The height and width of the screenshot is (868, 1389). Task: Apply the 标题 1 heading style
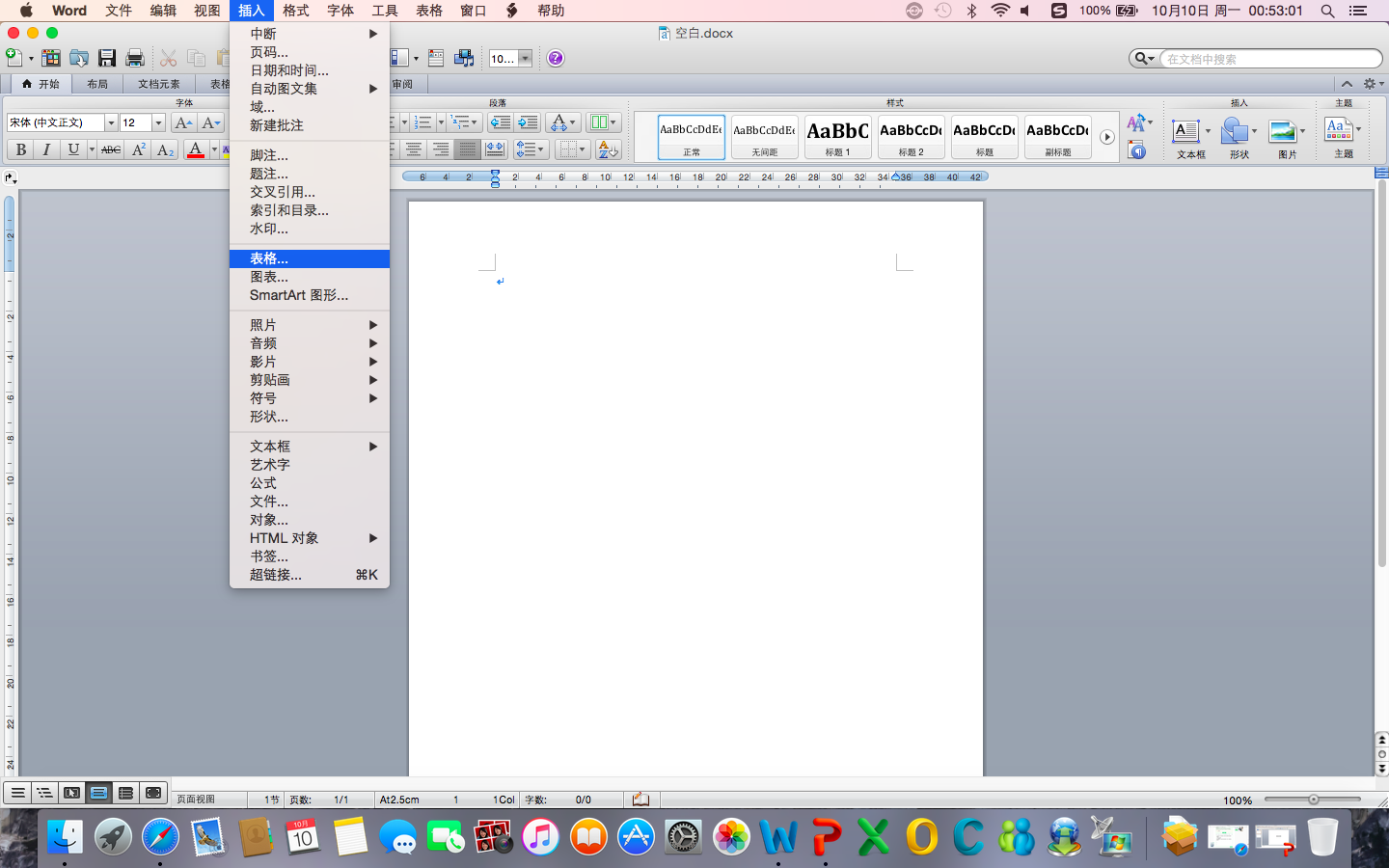tap(837, 136)
